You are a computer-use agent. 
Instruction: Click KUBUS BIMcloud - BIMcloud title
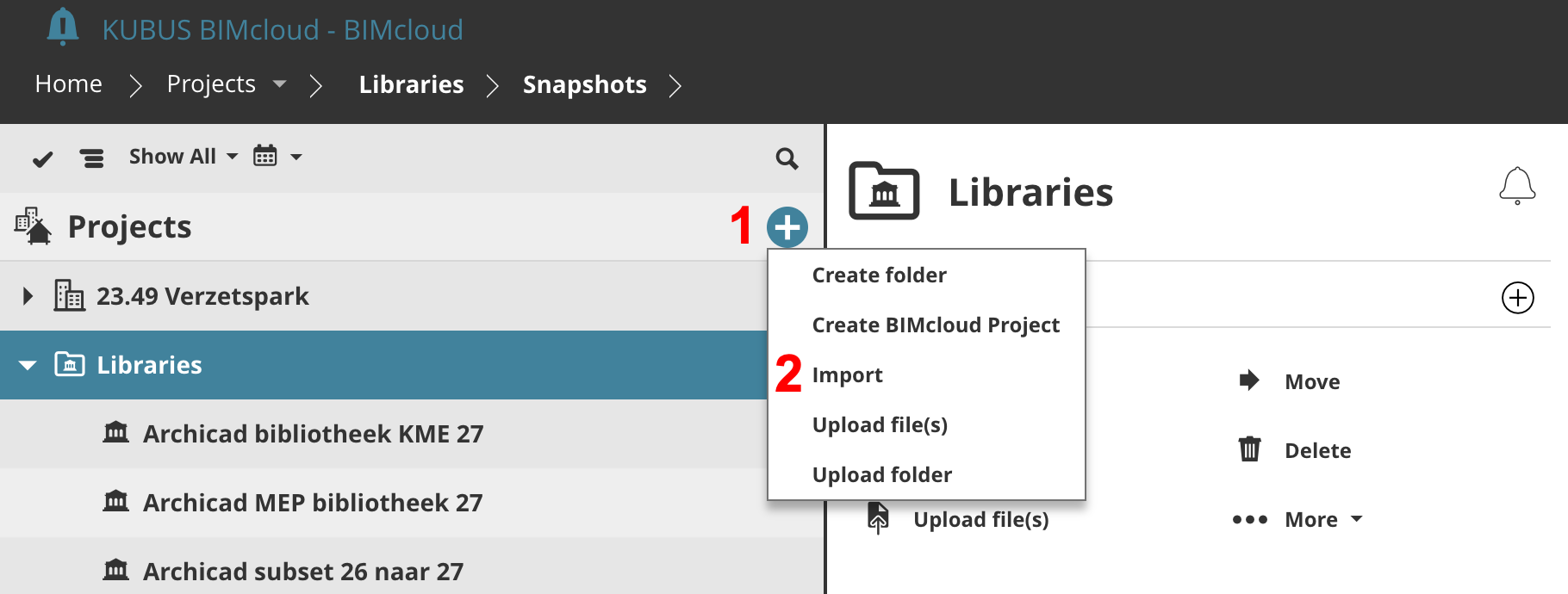(283, 30)
